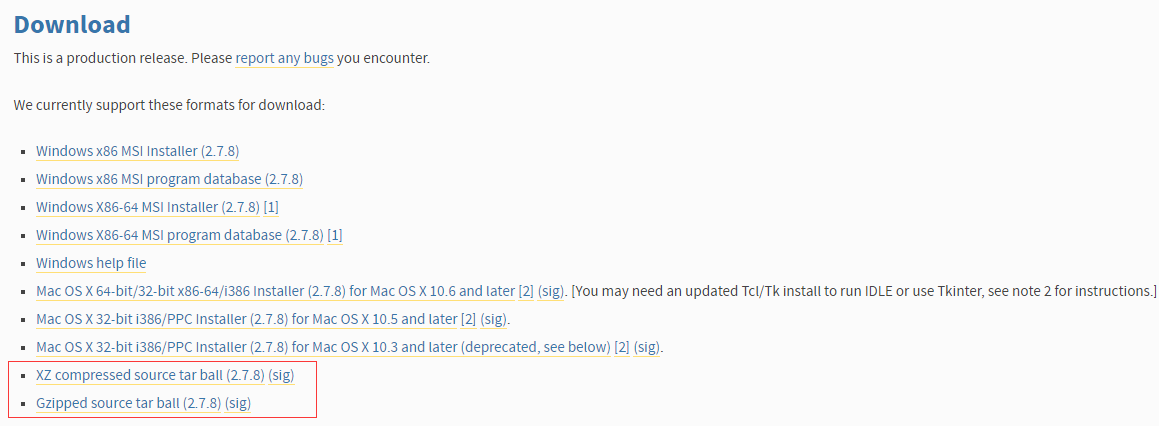1159x426 pixels.
Task: Click footnote [1] beside Windows X86-64 MSI Installer
Action: (271, 207)
